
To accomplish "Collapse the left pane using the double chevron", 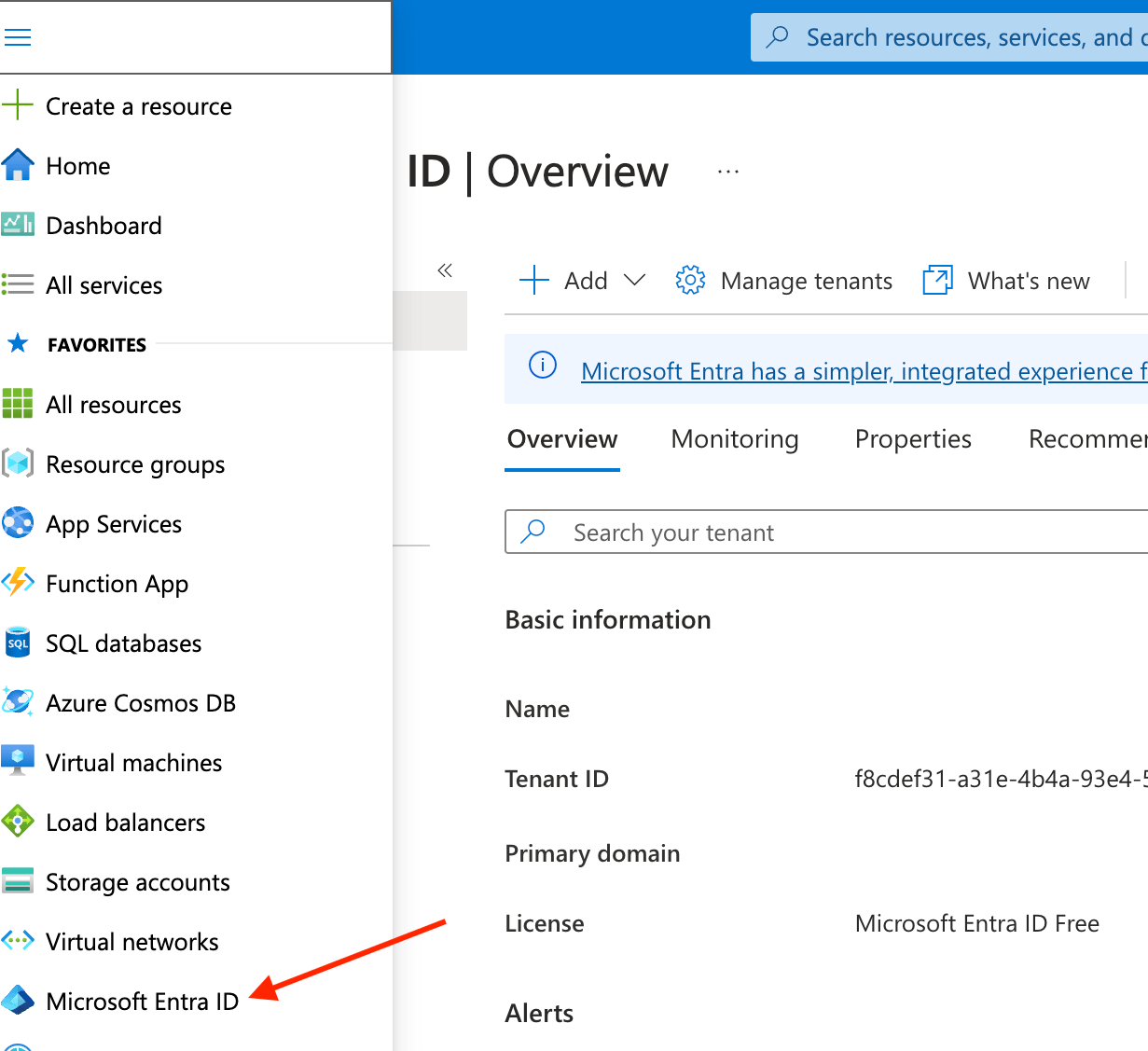I will coord(445,270).
